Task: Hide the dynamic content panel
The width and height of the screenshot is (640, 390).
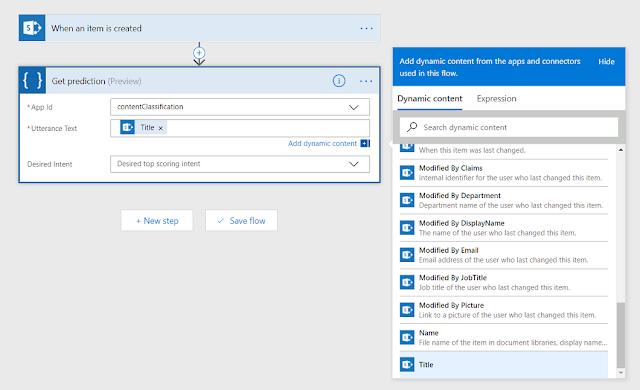Action: (606, 62)
